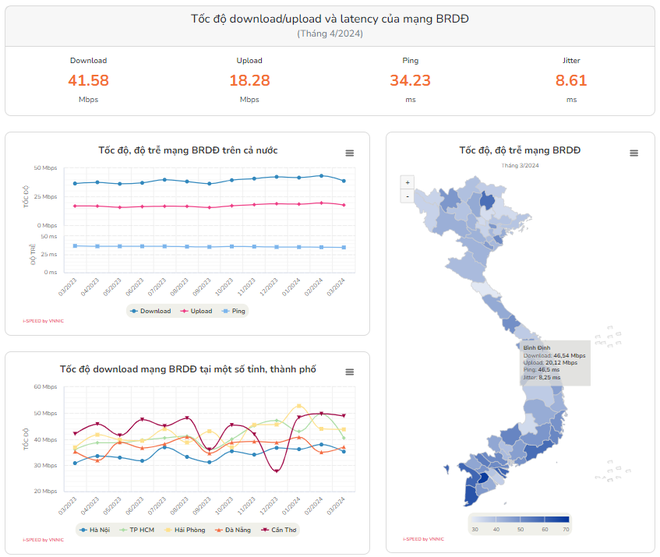Zoom out on the Vietnam map
Viewport: 660px width, 557px height.
[x=407, y=196]
